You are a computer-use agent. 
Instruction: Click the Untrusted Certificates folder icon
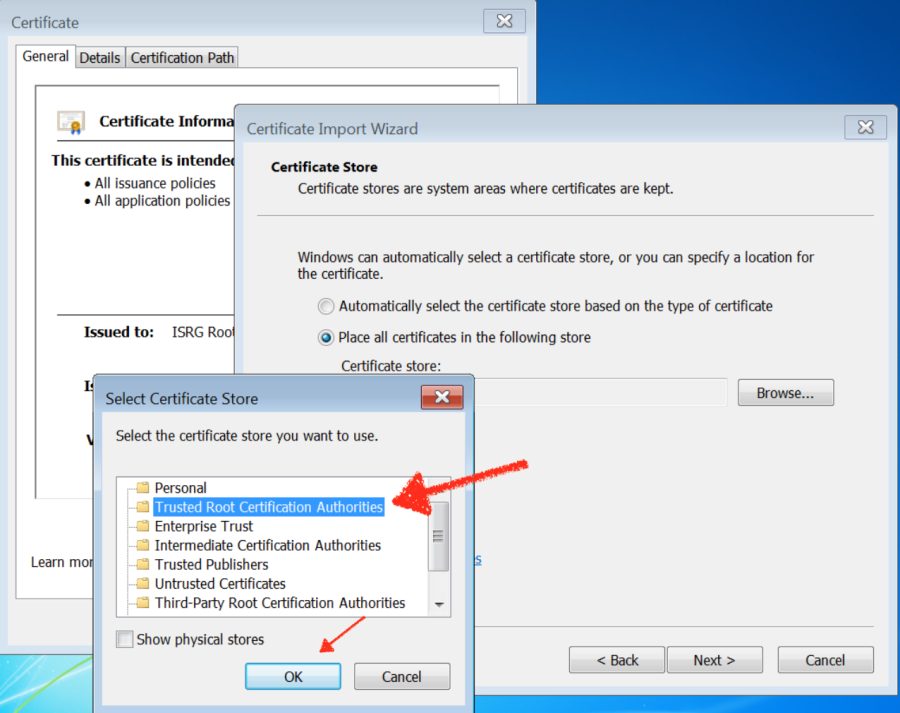pos(141,583)
